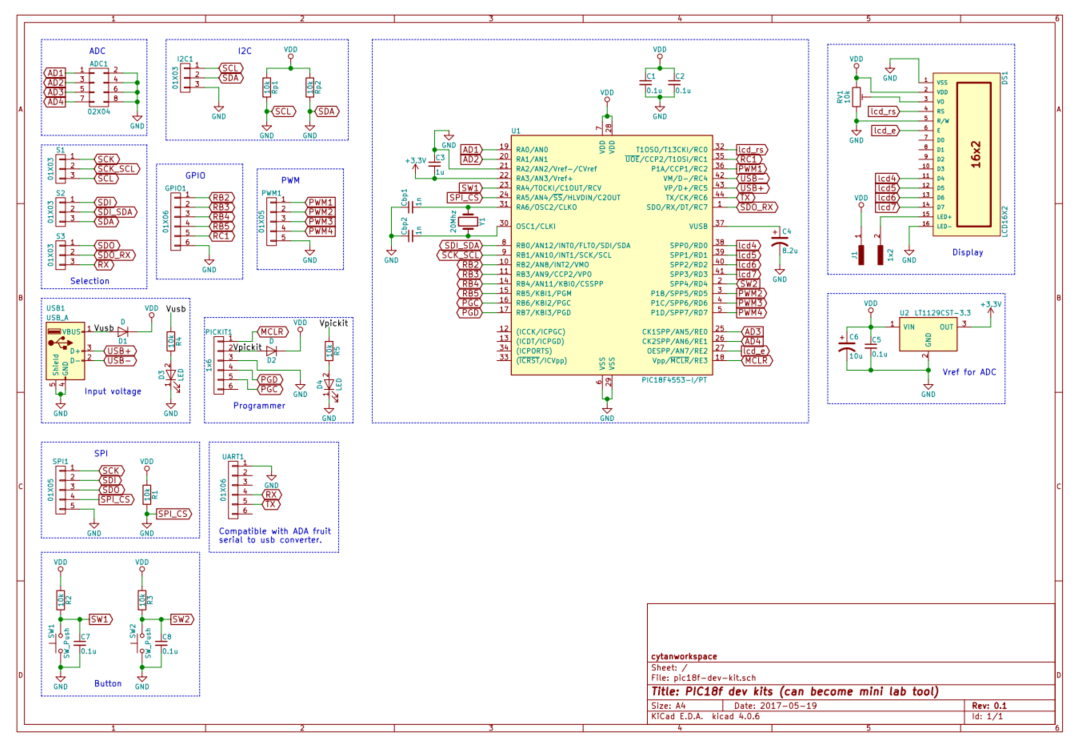Image resolution: width=1082 pixels, height=751 pixels.
Task: Click the cytanworkspace label in the title block
Action: click(685, 656)
